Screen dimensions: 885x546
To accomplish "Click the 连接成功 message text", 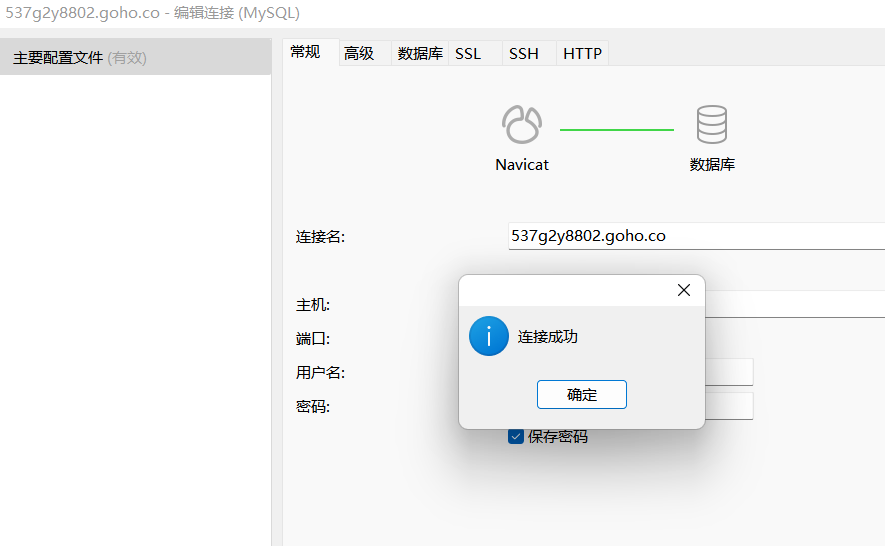I will click(x=547, y=337).
